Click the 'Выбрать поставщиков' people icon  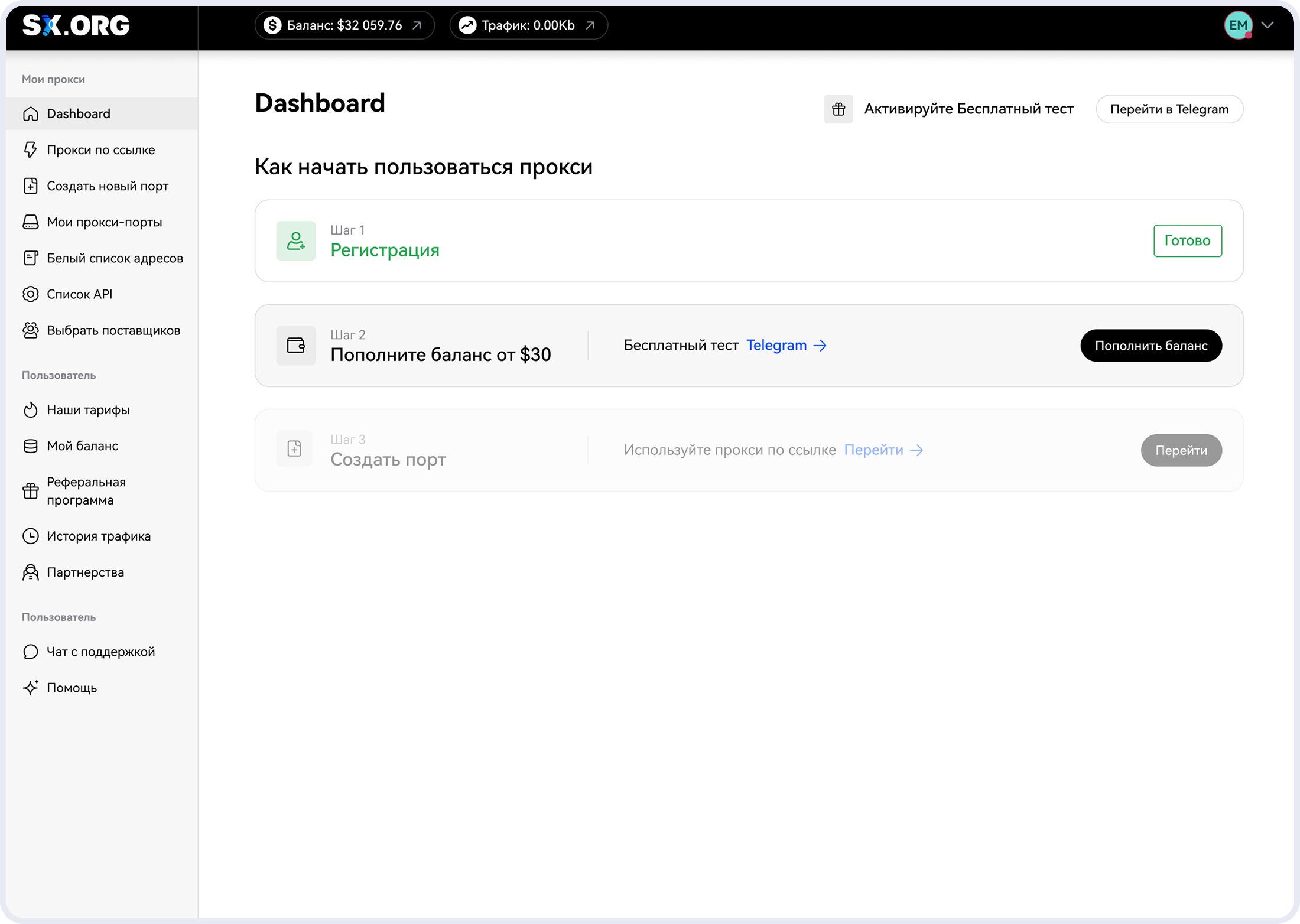coord(31,330)
